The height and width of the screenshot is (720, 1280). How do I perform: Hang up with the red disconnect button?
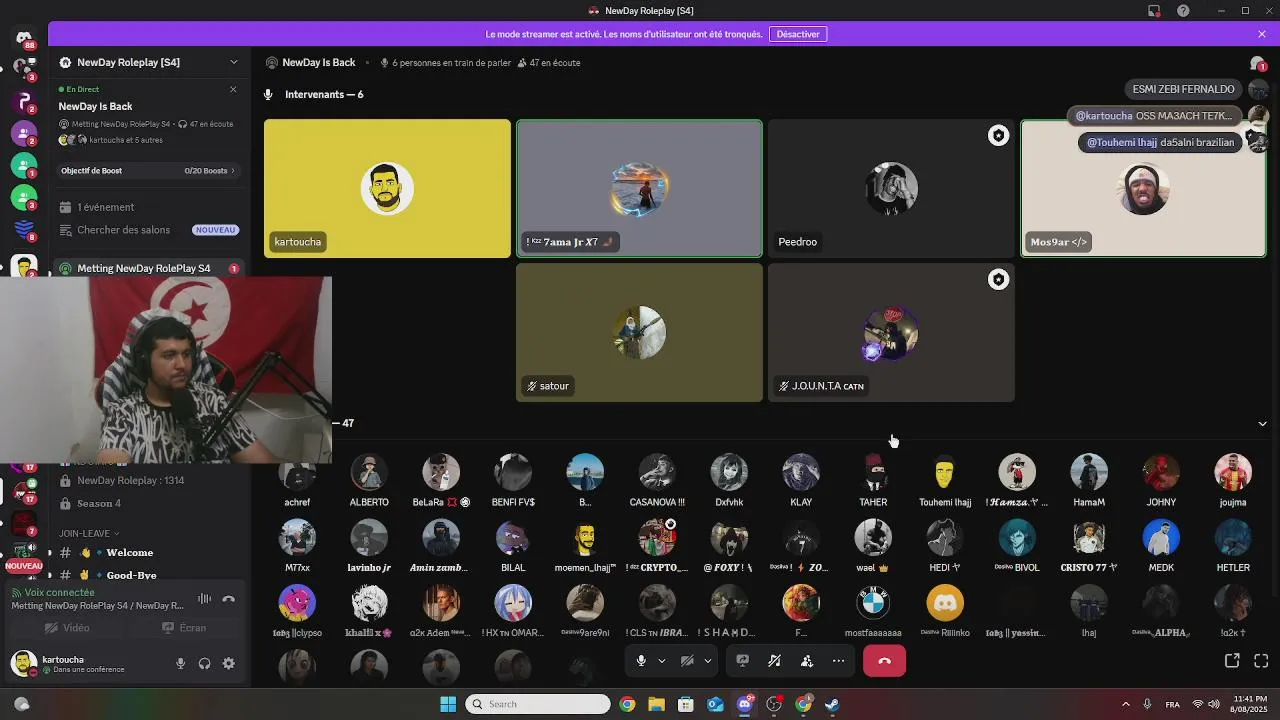tap(884, 661)
